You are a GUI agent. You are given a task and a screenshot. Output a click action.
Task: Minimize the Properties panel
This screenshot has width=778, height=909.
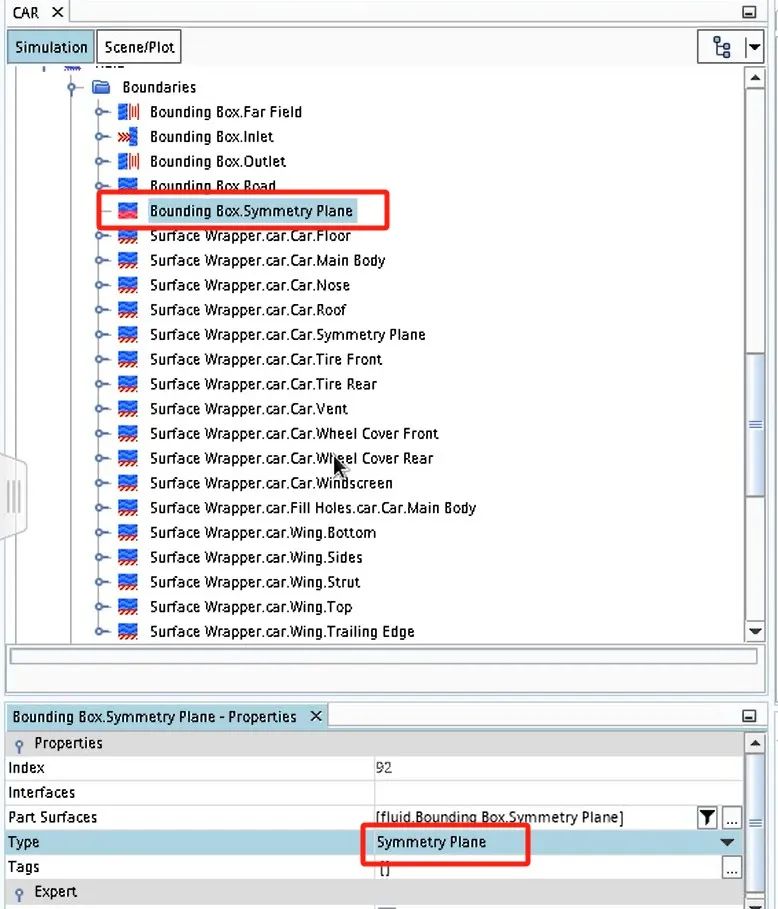[749, 716]
